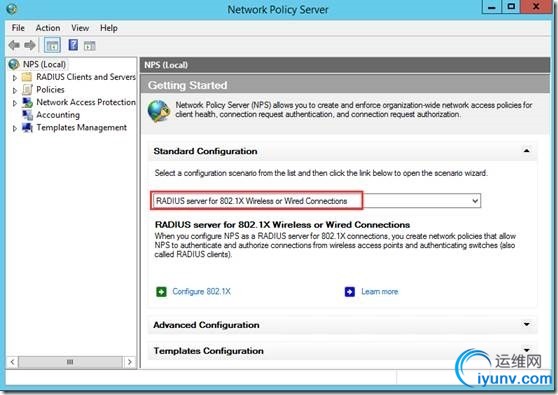Click the Network Access Protection icon

pos(27,102)
